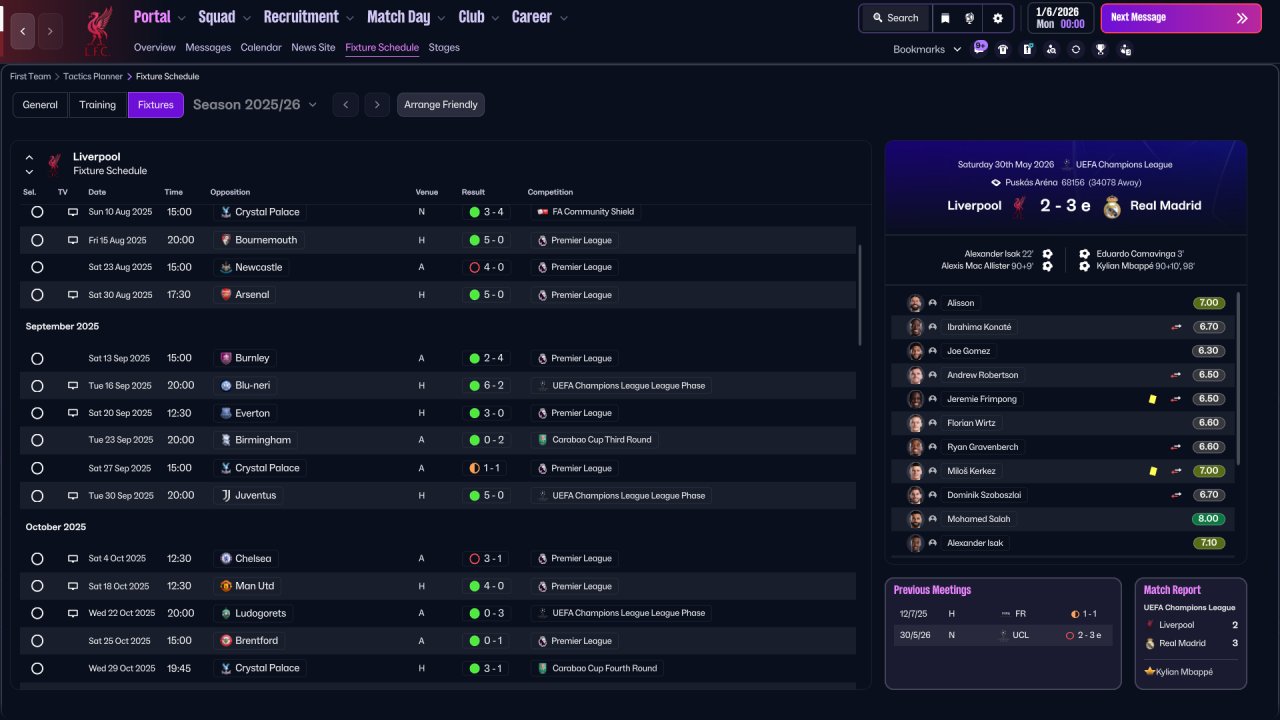Click Mohamed Salah's player portrait
The height and width of the screenshot is (720, 1280).
point(915,519)
